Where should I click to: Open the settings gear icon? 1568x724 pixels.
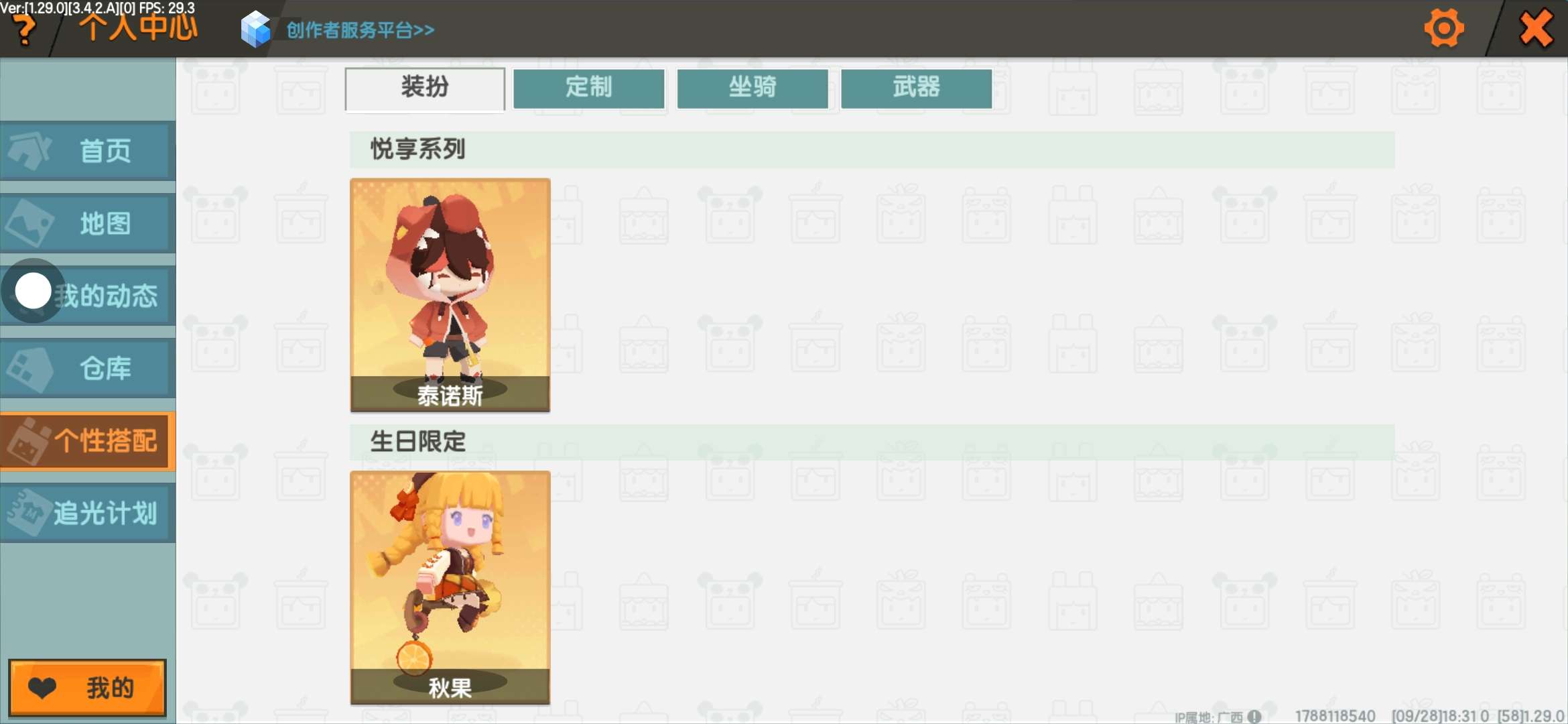point(1444,29)
